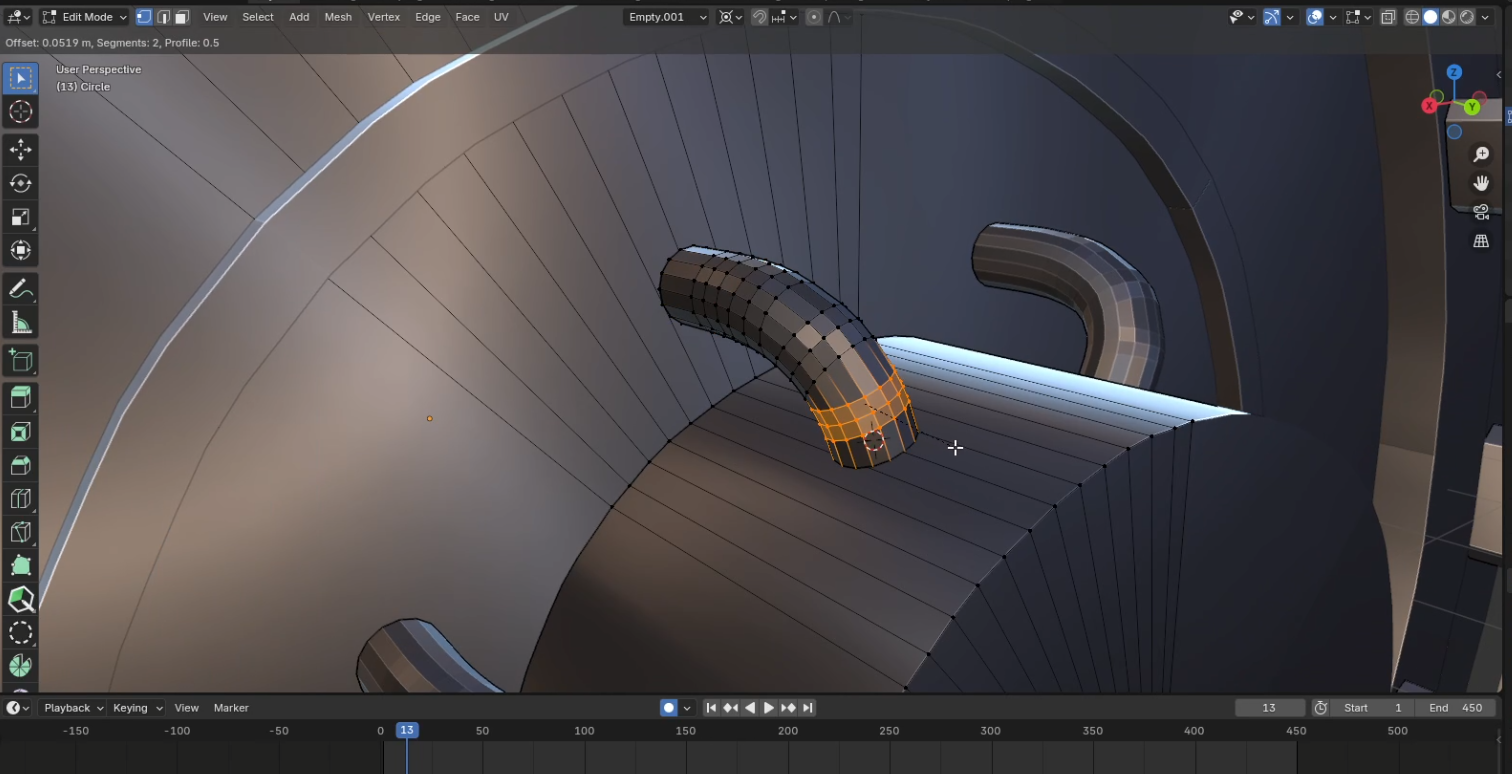The height and width of the screenshot is (774, 1512).
Task: Select the Measure tool
Action: 20,322
